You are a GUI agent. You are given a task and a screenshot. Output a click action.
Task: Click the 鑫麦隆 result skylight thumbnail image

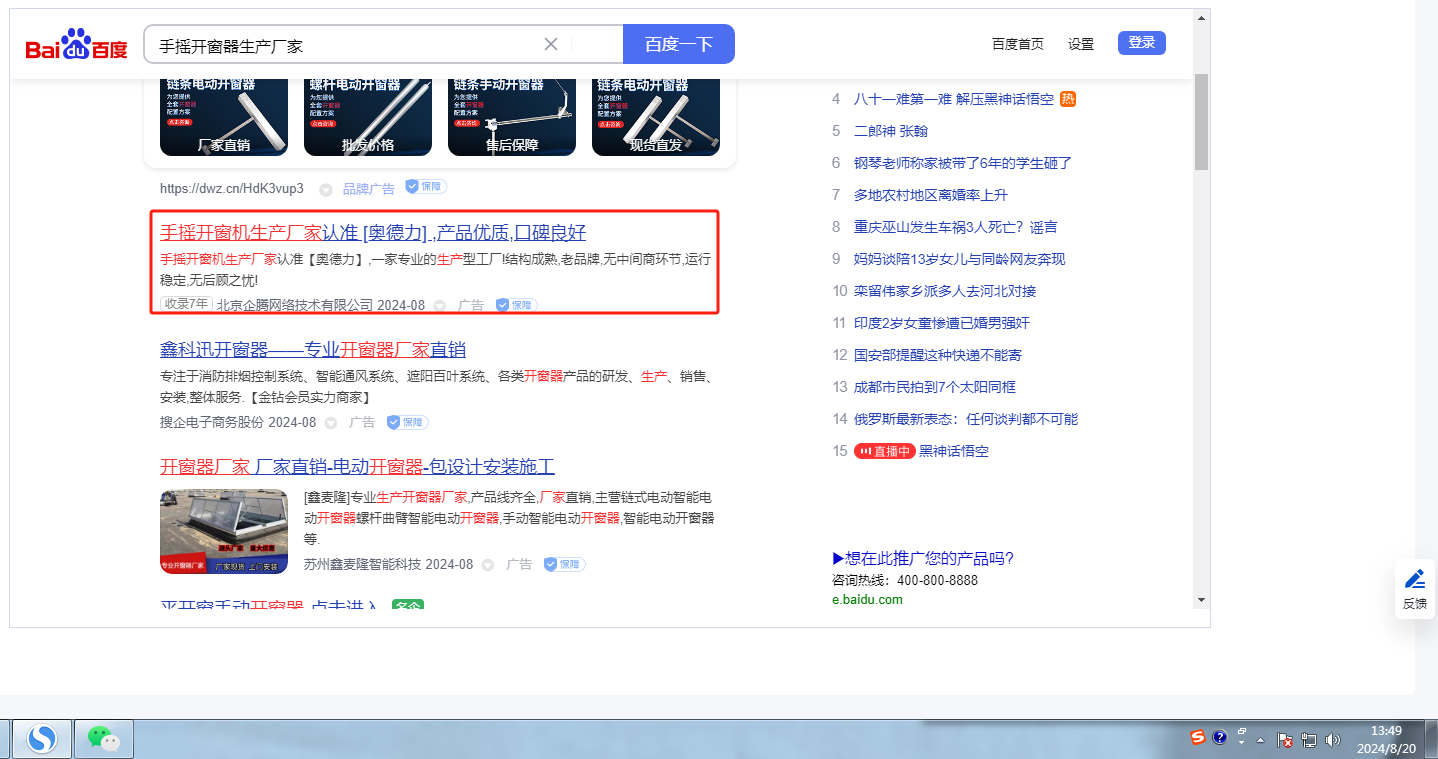point(224,531)
